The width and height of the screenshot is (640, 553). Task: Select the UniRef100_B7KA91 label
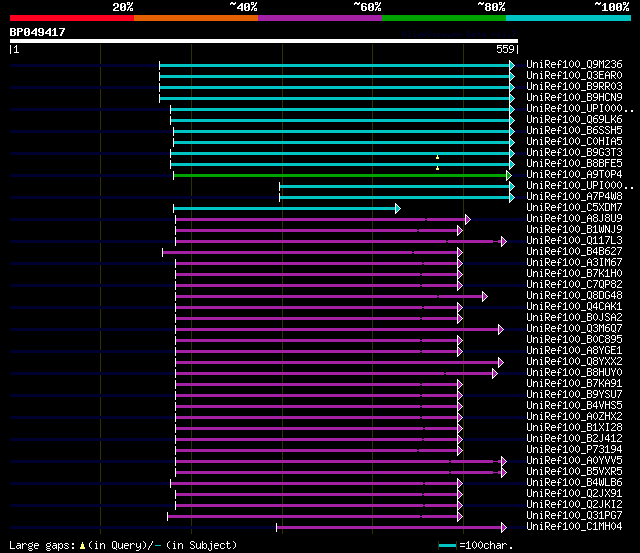pyautogui.click(x=574, y=384)
